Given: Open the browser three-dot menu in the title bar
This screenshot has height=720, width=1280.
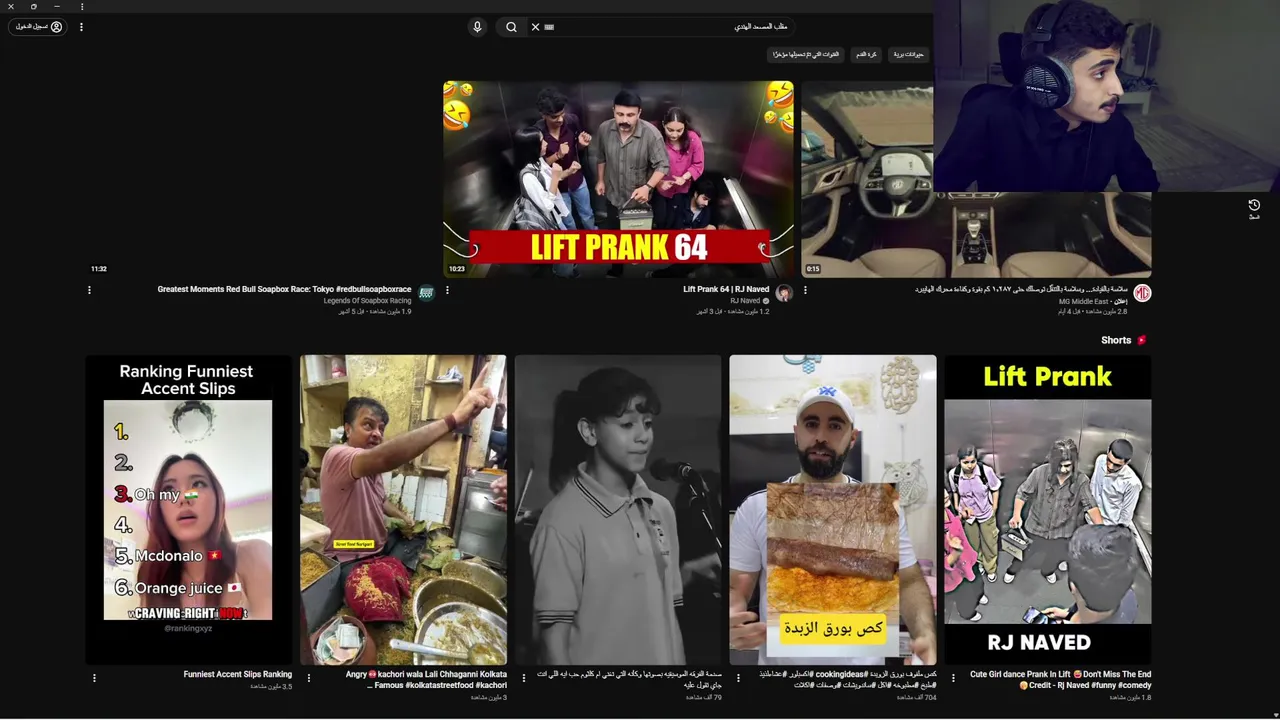Looking at the screenshot, I should (82, 7).
